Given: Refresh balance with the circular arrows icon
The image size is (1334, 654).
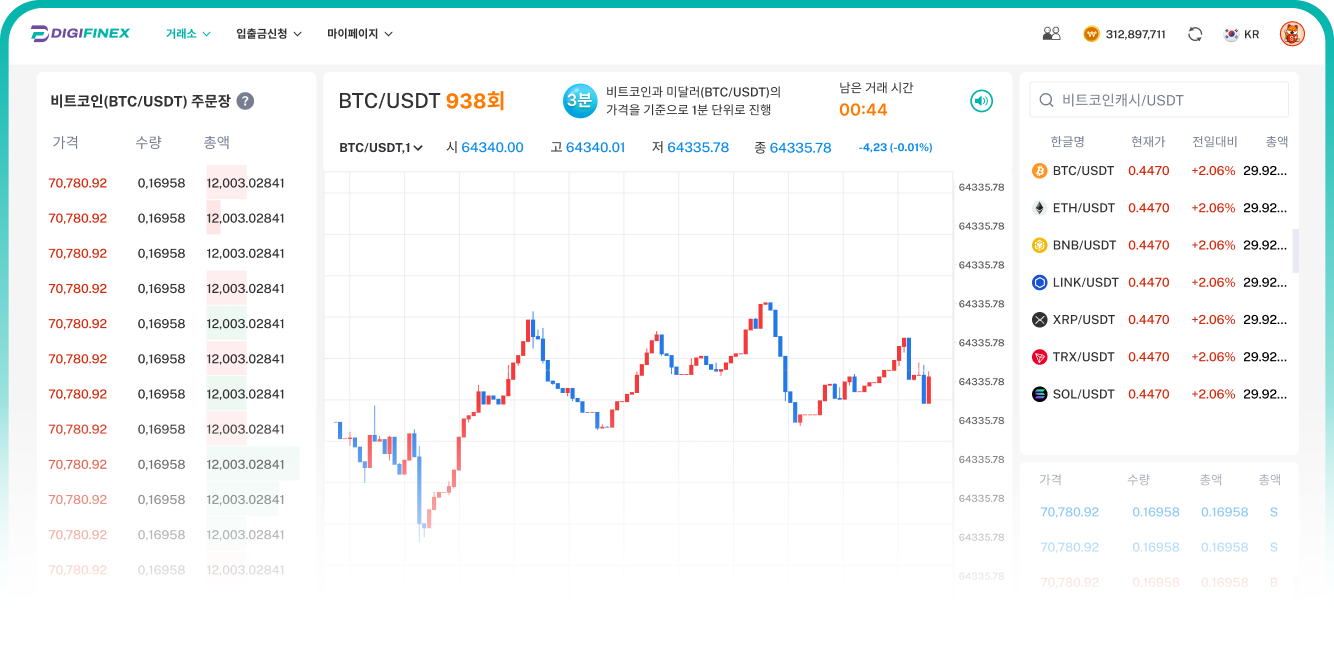Looking at the screenshot, I should coord(1195,34).
